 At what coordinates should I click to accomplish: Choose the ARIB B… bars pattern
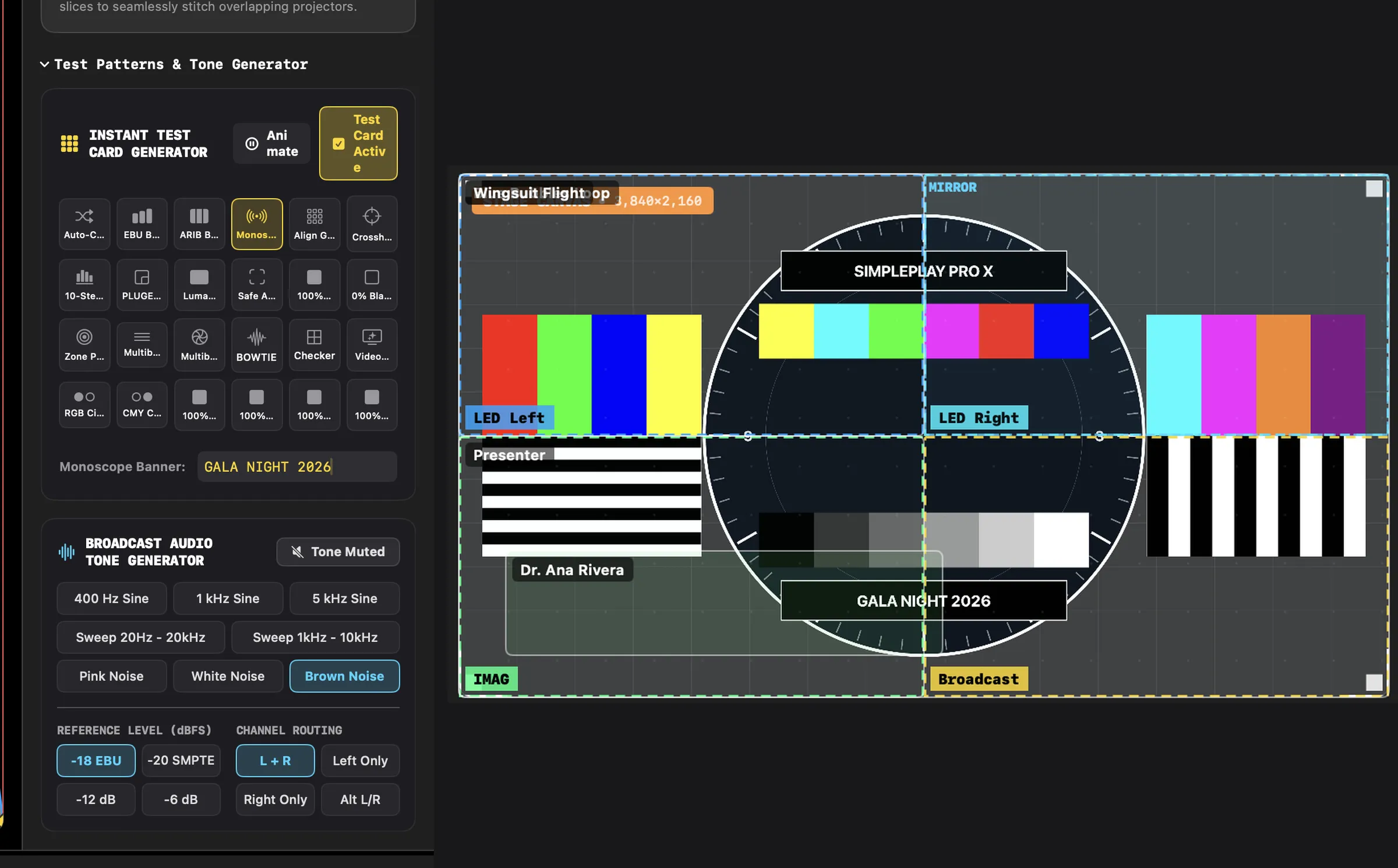[x=199, y=224]
